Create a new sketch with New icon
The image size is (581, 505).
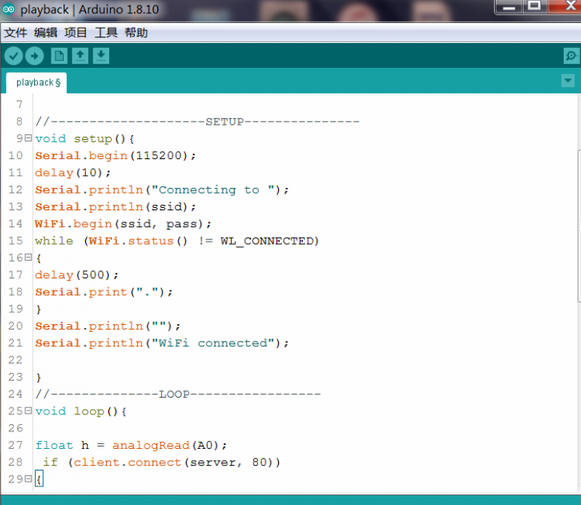click(x=59, y=56)
